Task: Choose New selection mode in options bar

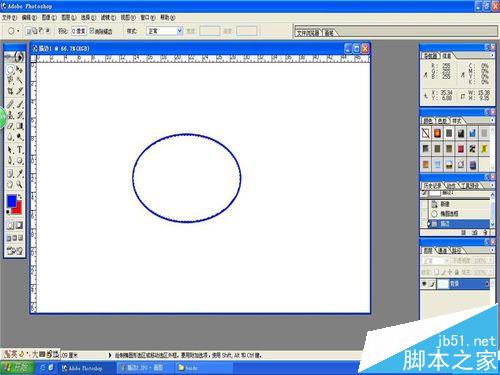Action: [x=28, y=31]
